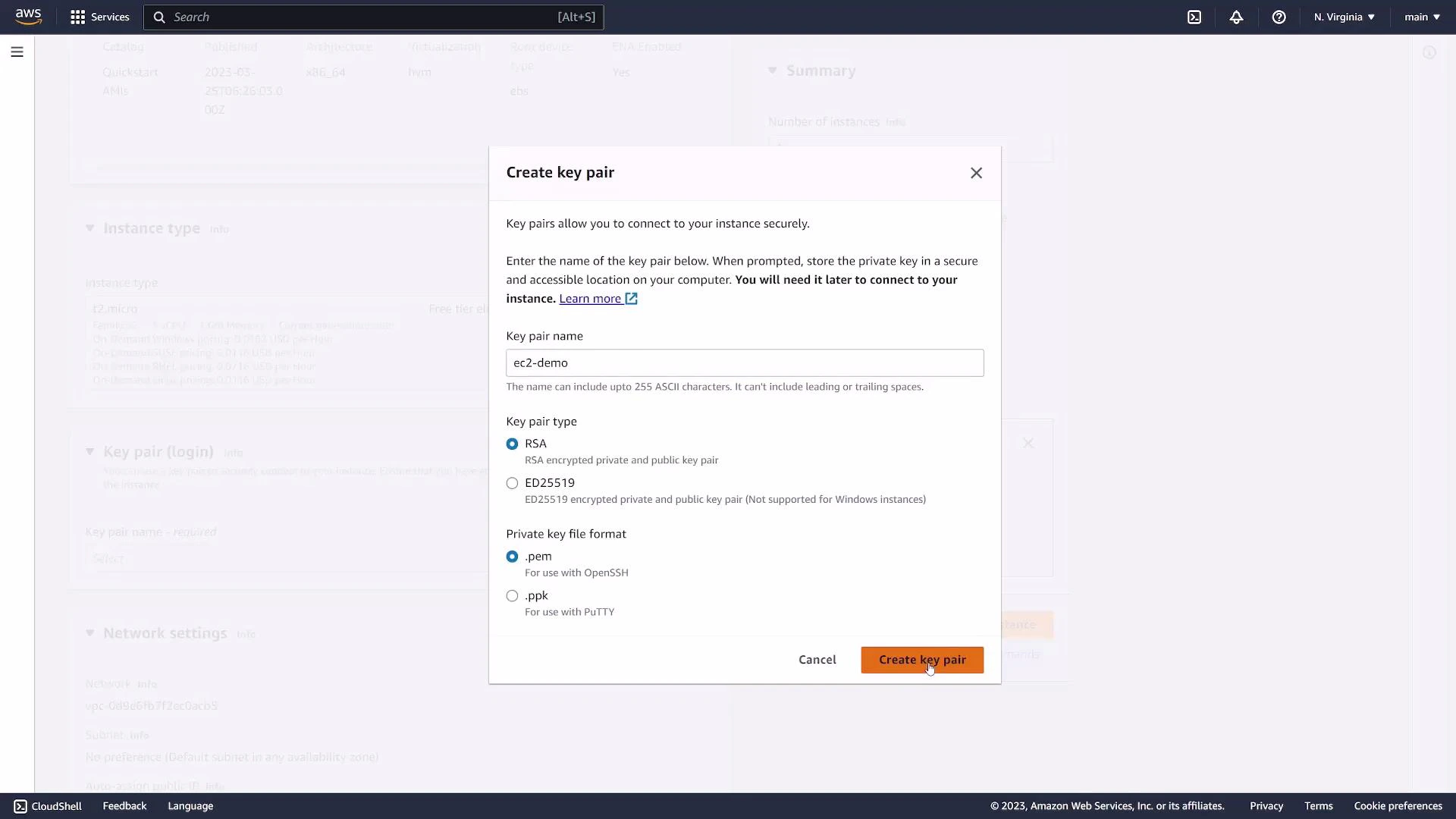Click the help question mark icon
This screenshot has width=1456, height=819.
coord(1279,17)
